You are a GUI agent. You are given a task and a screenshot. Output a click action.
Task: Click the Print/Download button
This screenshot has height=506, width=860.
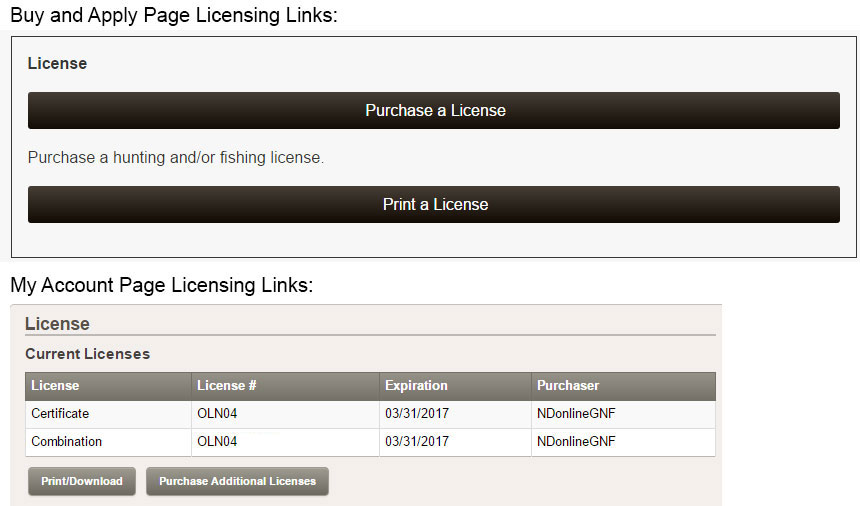pos(82,481)
